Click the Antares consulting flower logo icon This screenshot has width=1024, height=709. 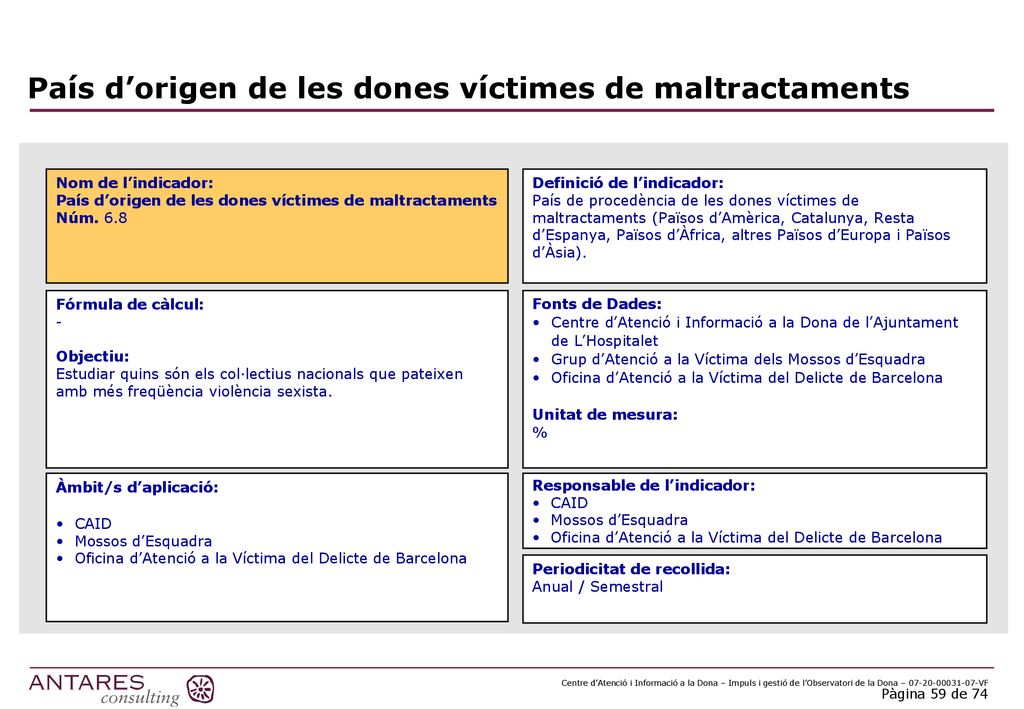point(200,689)
